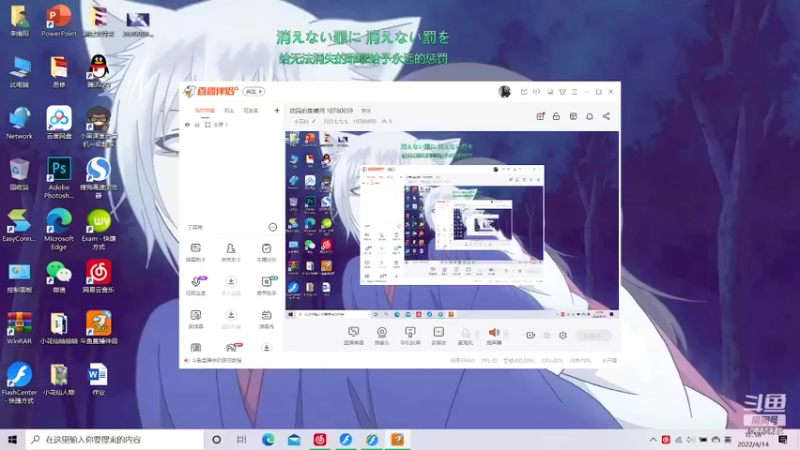Open toolbox more options ellipsis
The width and height of the screenshot is (800, 450).
(x=272, y=227)
